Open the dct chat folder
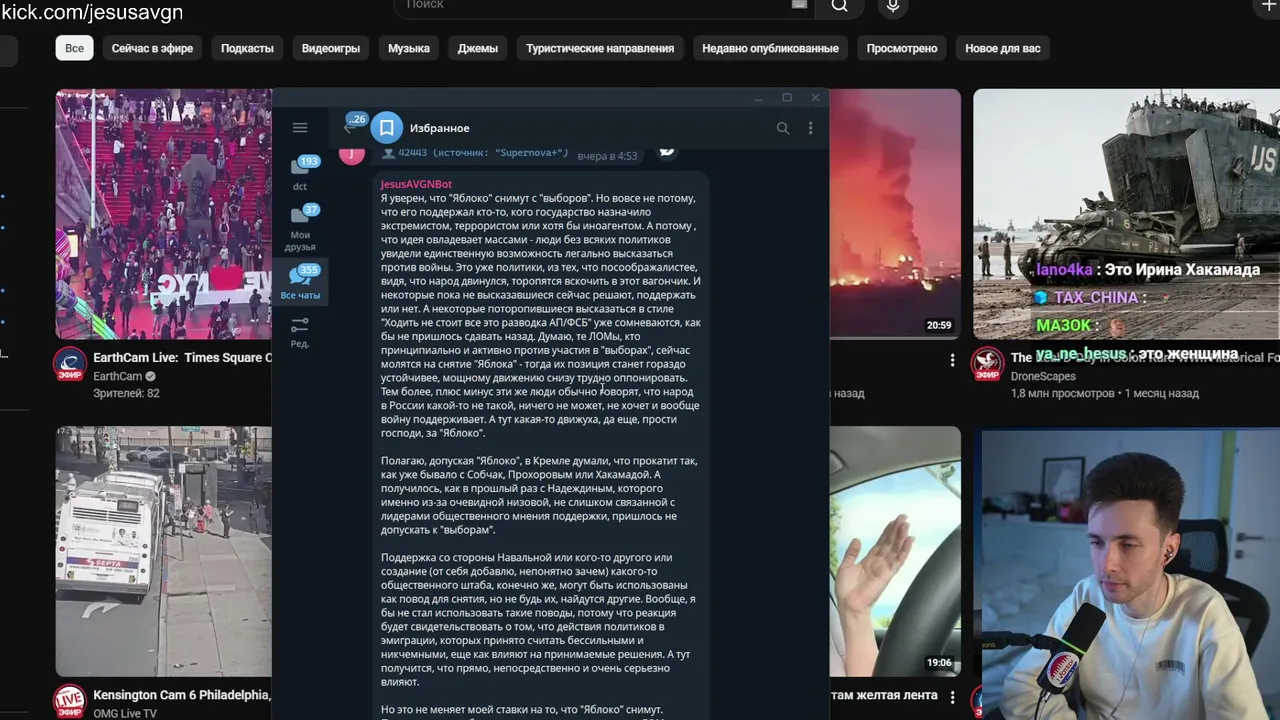Screen dimensions: 1280x720 click(x=300, y=173)
